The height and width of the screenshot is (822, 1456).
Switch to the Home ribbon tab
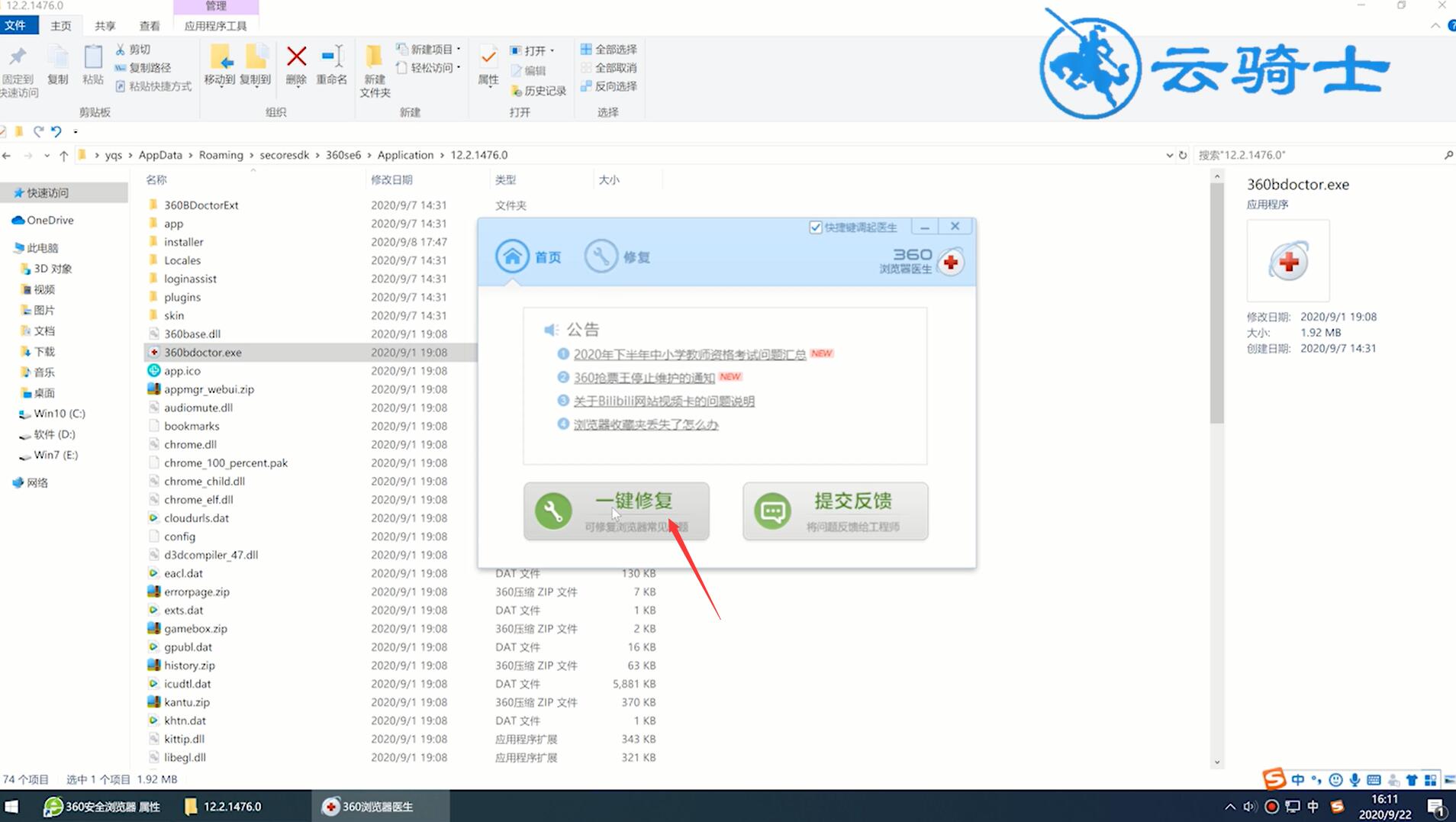tap(60, 26)
